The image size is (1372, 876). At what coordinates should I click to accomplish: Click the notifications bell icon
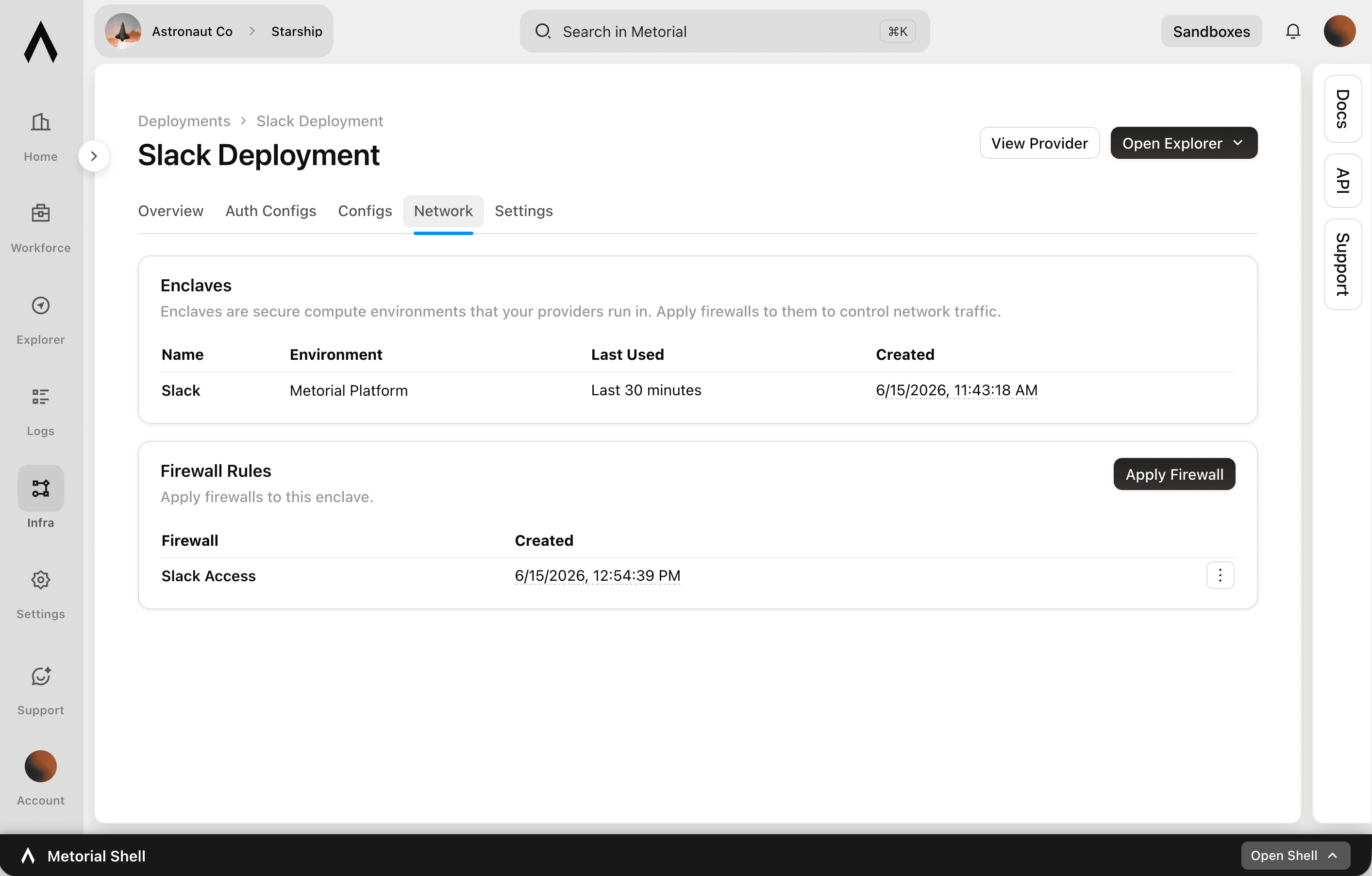pos(1293,32)
